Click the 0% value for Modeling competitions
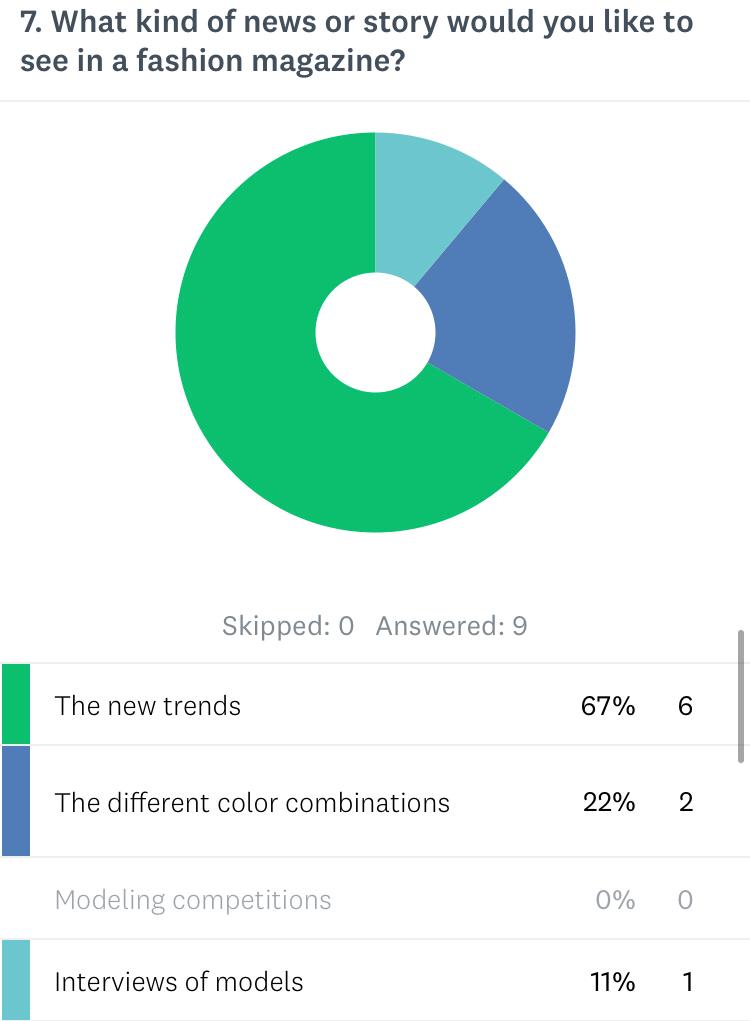750x1021 pixels. pyautogui.click(x=615, y=900)
